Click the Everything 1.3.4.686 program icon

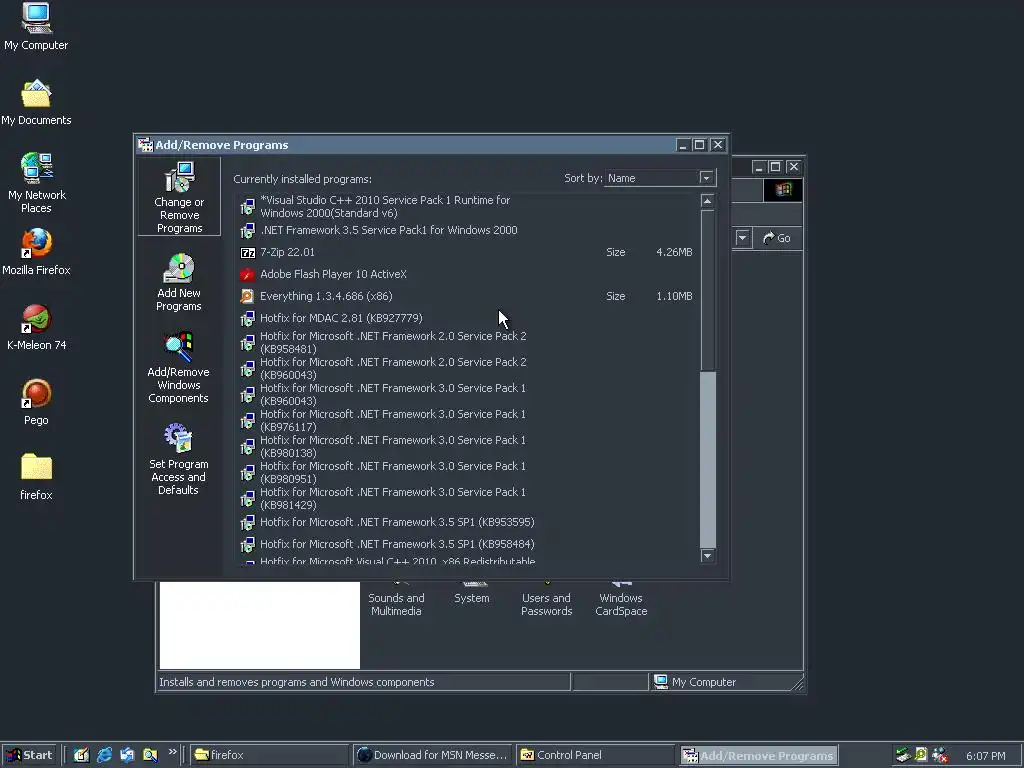click(x=248, y=296)
